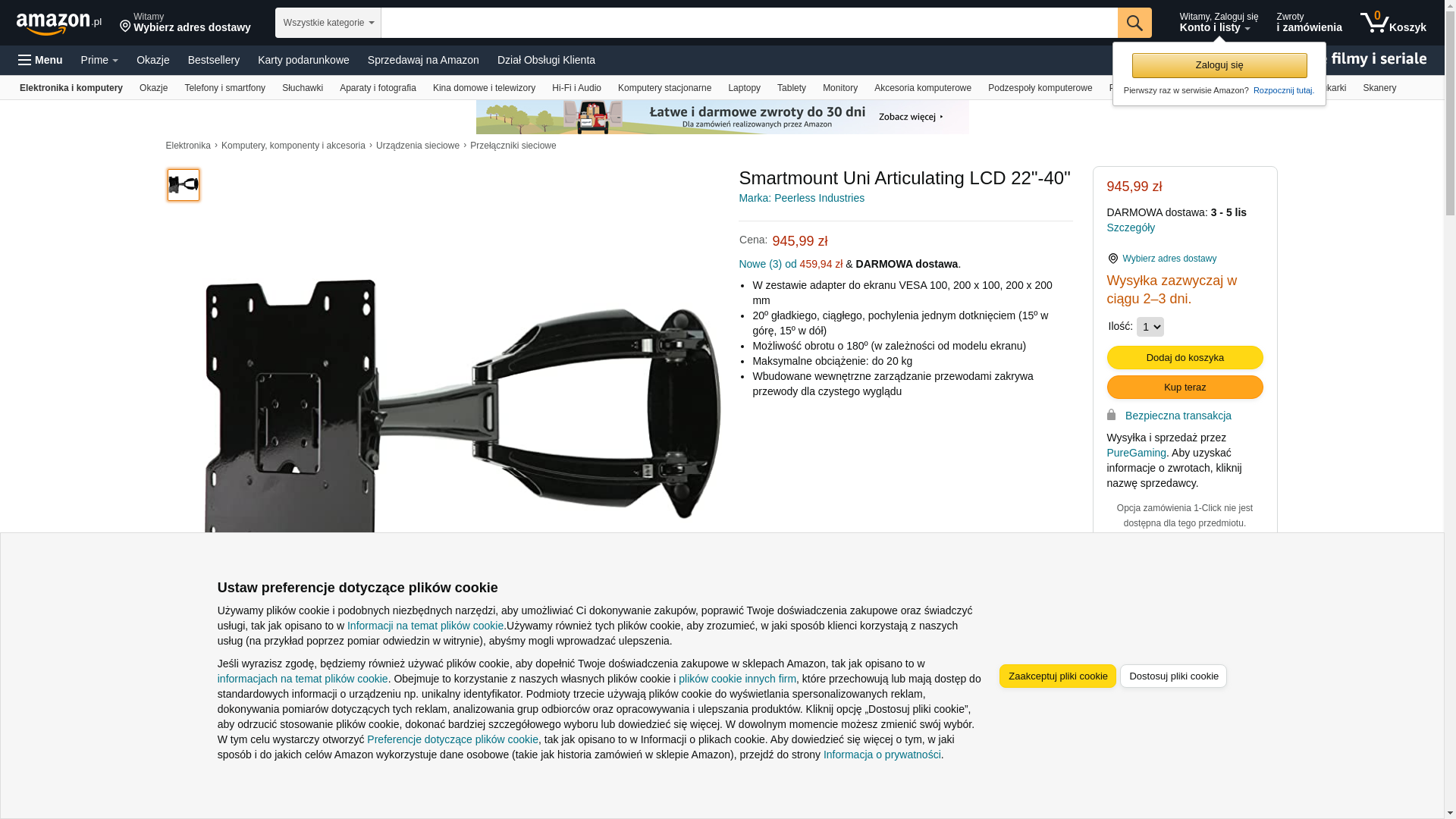Viewport: 1456px width, 819px height.
Task: Go to Karty podarunkowe in the navigation bar
Action: coord(303,60)
